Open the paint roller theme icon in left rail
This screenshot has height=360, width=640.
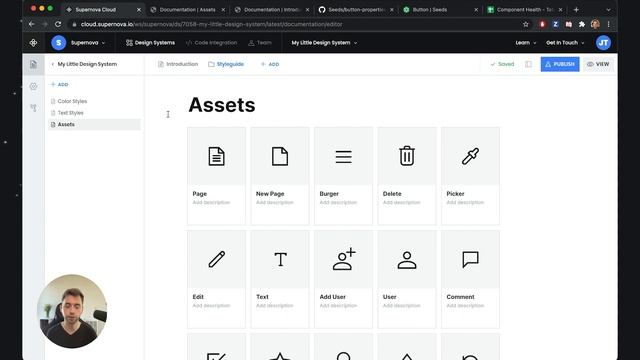point(33,108)
